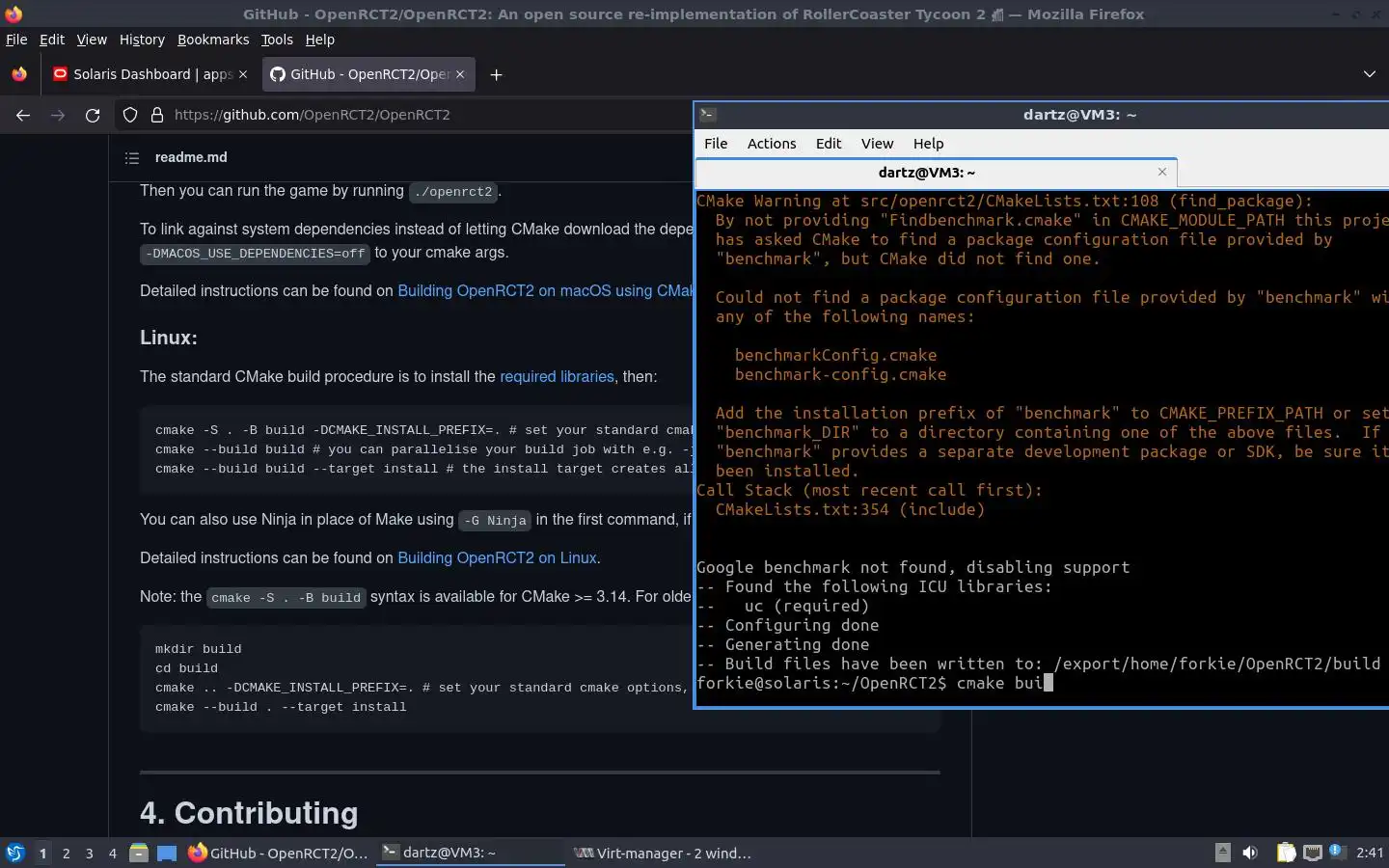Click the volume speaker tray icon

coord(1250,853)
